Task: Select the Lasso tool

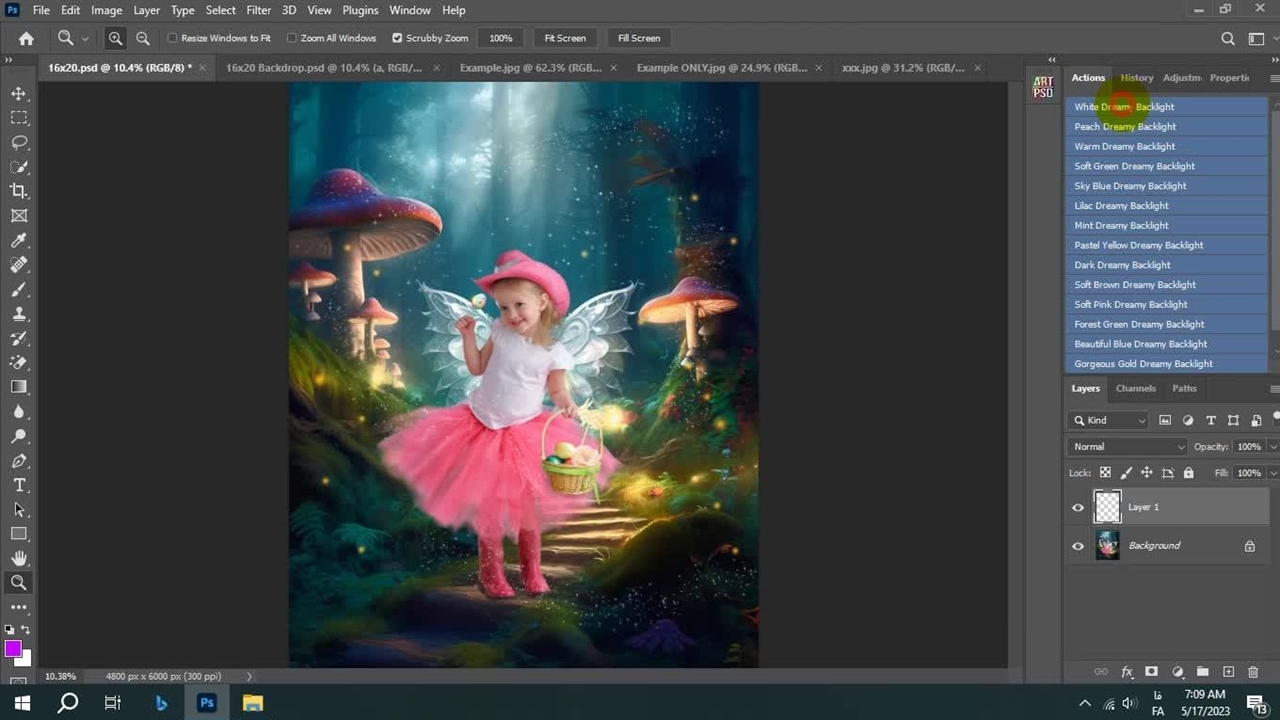Action: (19, 142)
